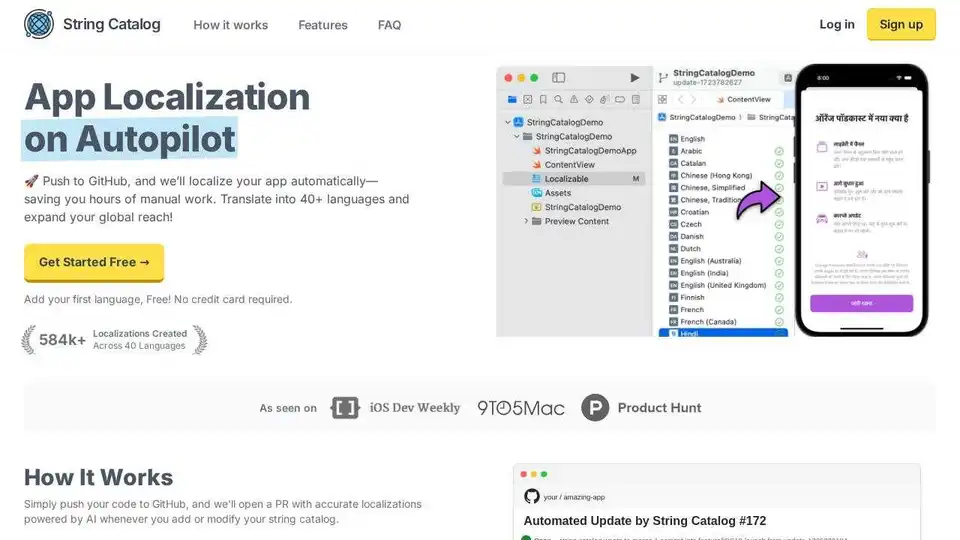Select Catalan in the language list
Screen dimensions: 960x540
coord(687,163)
